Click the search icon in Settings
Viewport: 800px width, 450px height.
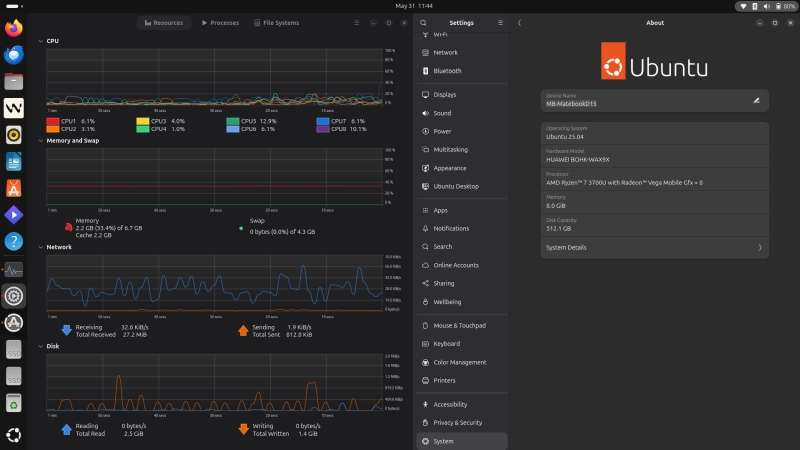tap(423, 23)
